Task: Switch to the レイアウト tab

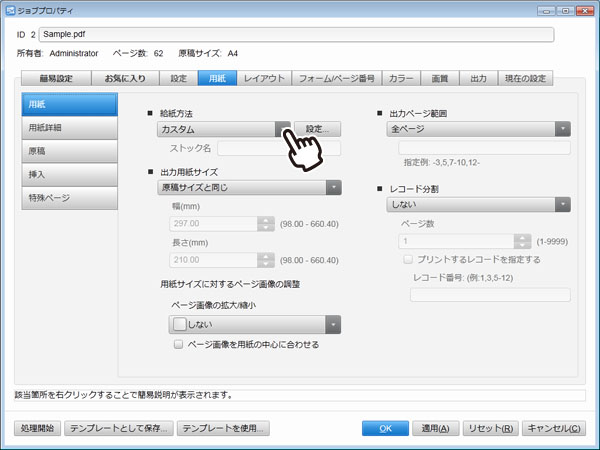Action: tap(264, 78)
